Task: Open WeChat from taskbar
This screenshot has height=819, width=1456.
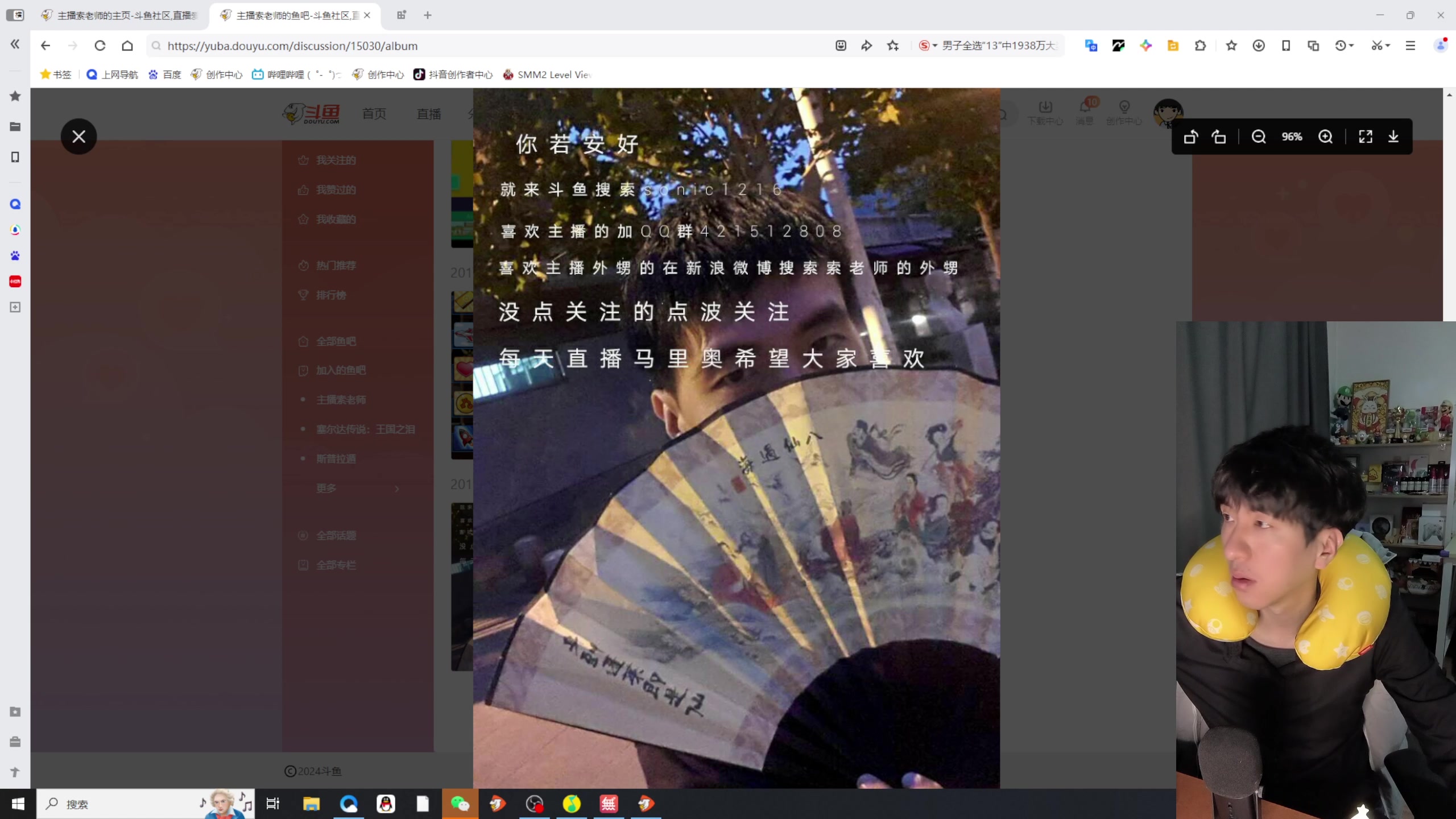Action: (460, 804)
